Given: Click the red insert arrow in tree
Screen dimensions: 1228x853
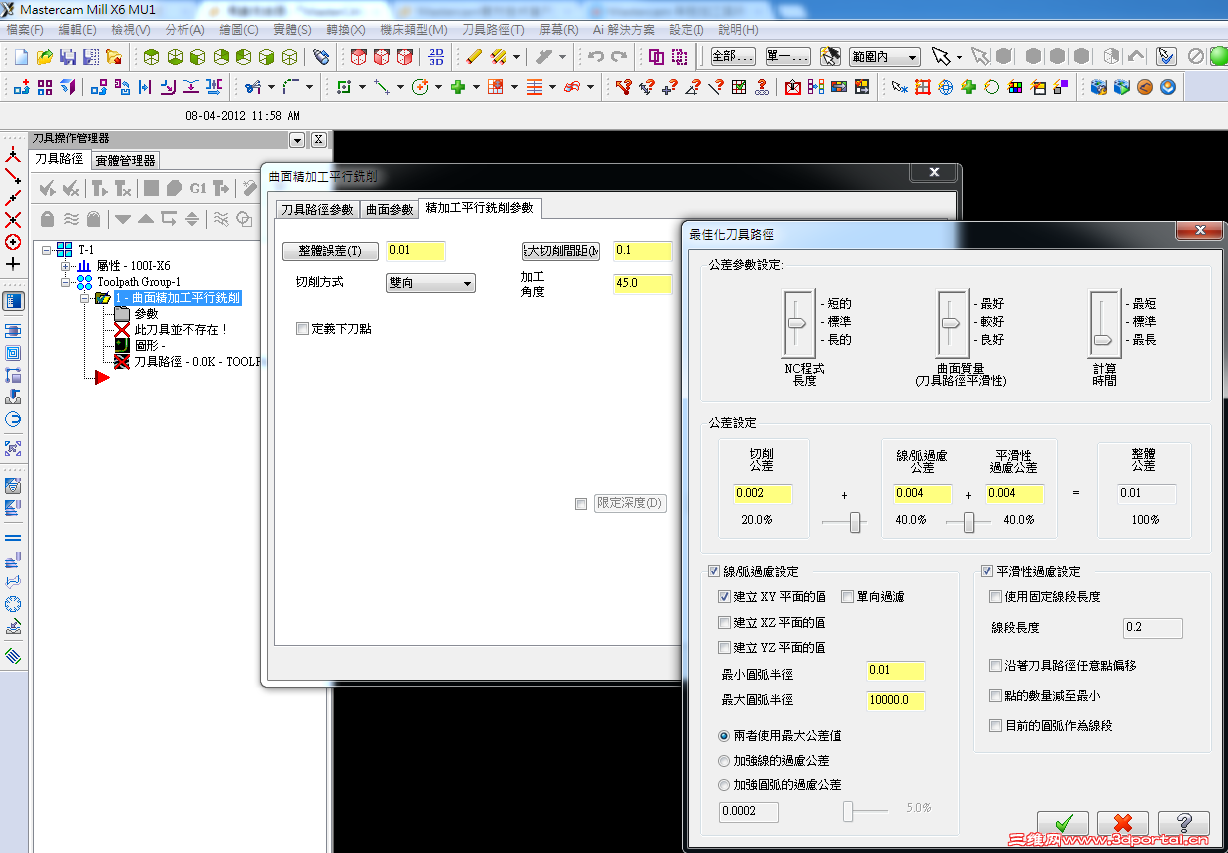Looking at the screenshot, I should [102, 377].
